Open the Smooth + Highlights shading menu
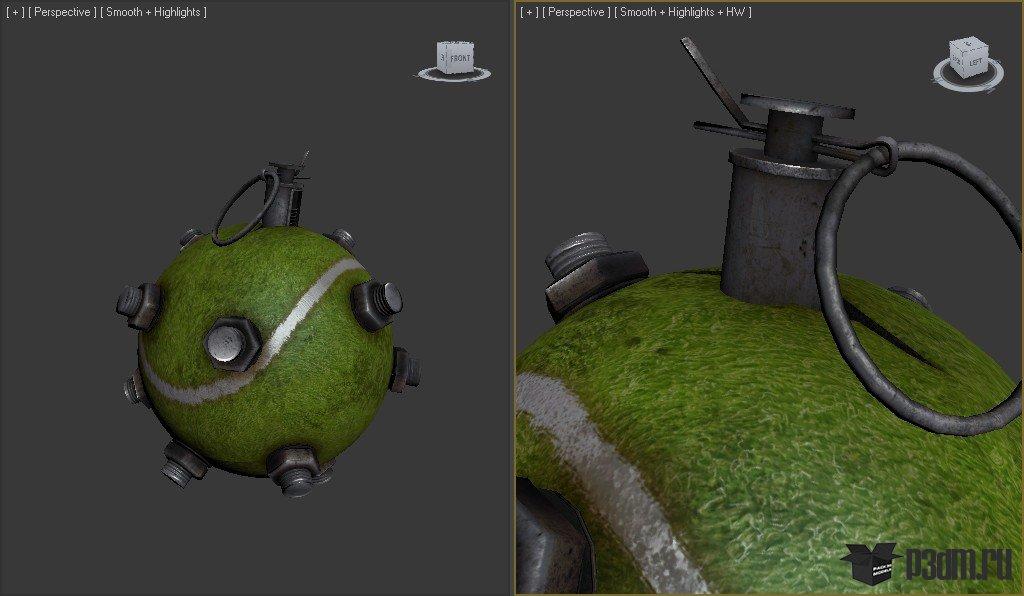 (x=153, y=12)
